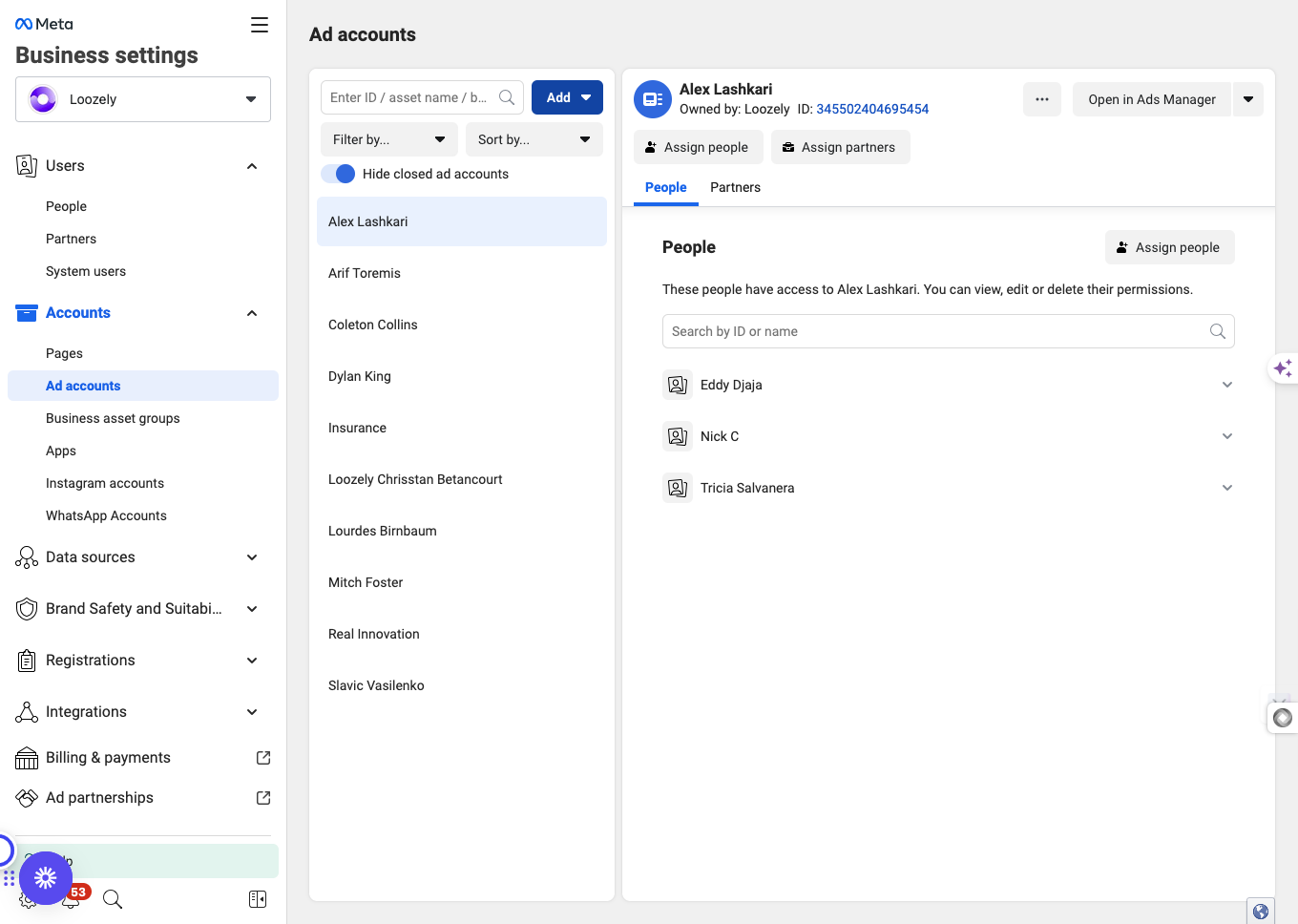Open notifications bell with 53 badge
Viewport: 1298px width, 924px height.
pos(72,898)
